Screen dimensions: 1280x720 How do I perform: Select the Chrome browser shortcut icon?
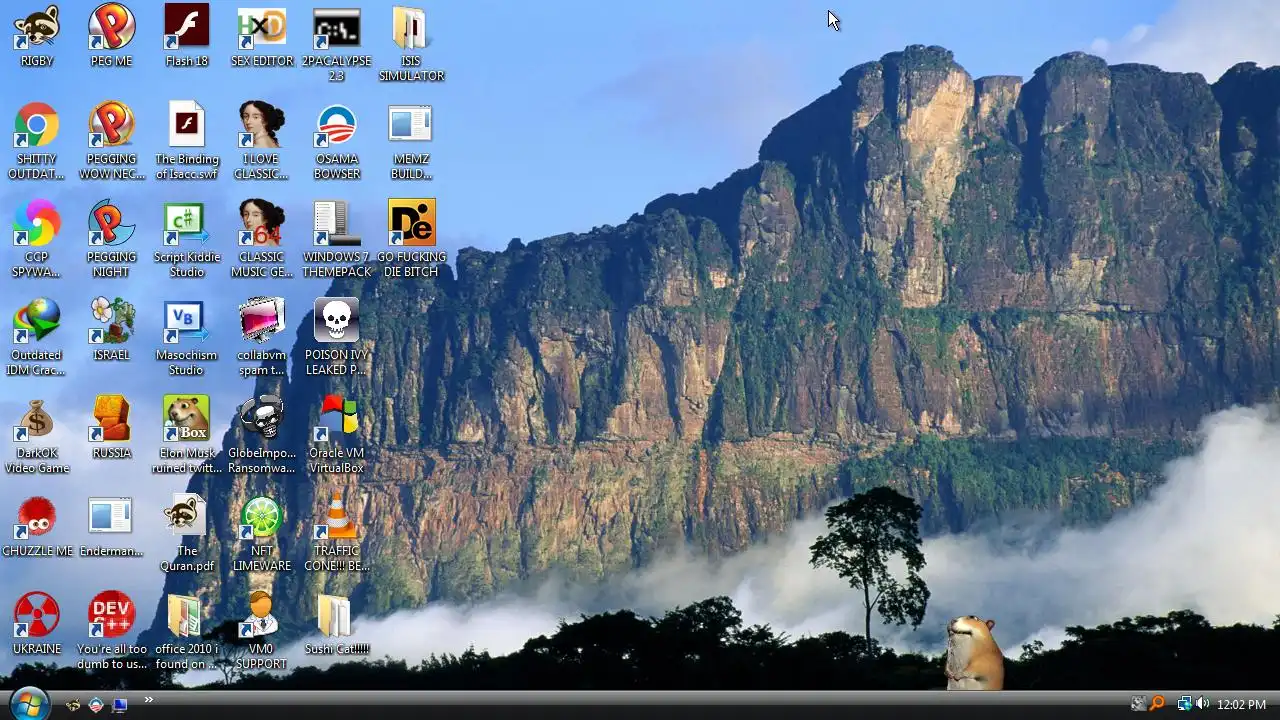coord(37,125)
